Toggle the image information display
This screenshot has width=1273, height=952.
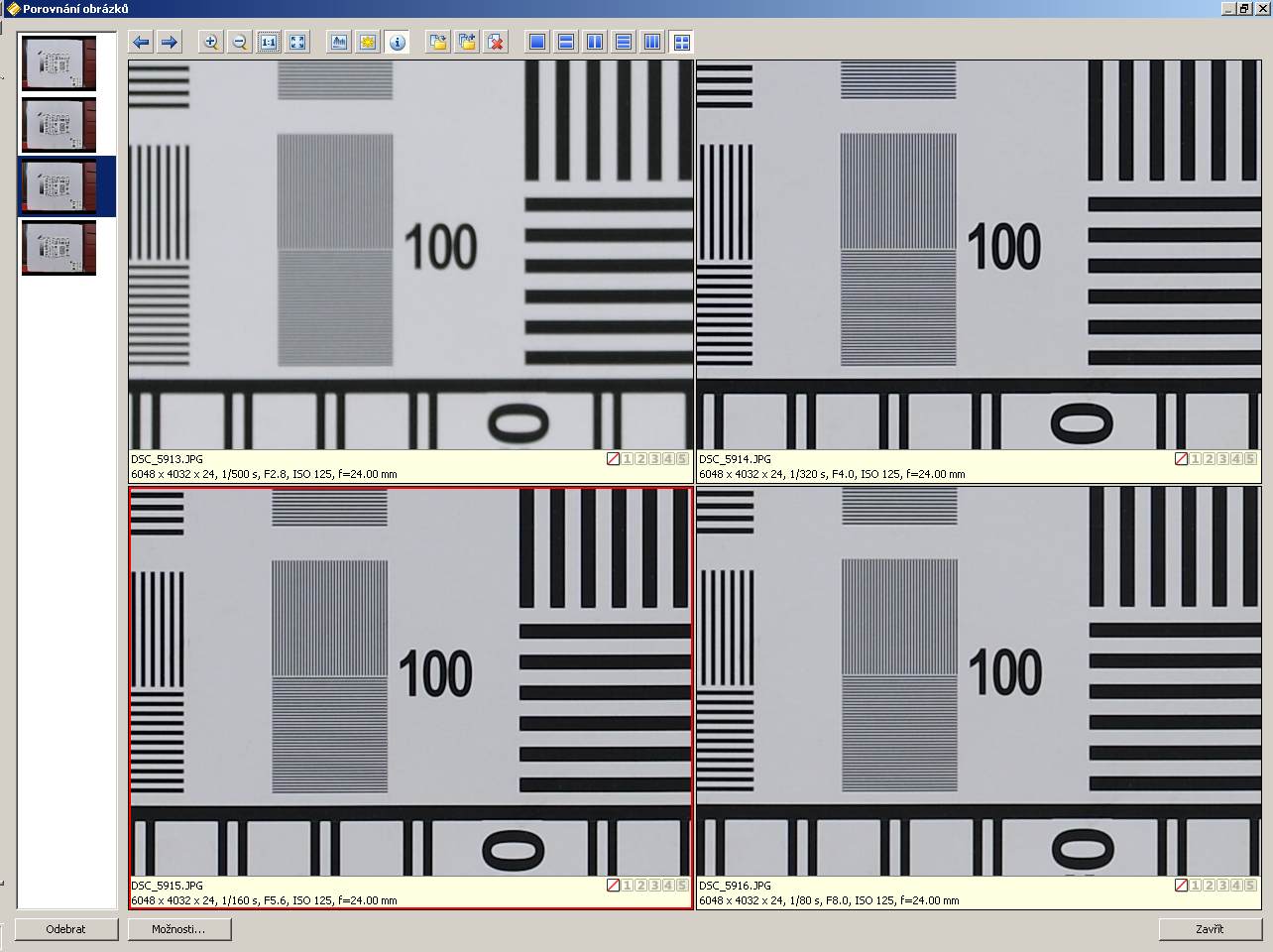pos(397,42)
